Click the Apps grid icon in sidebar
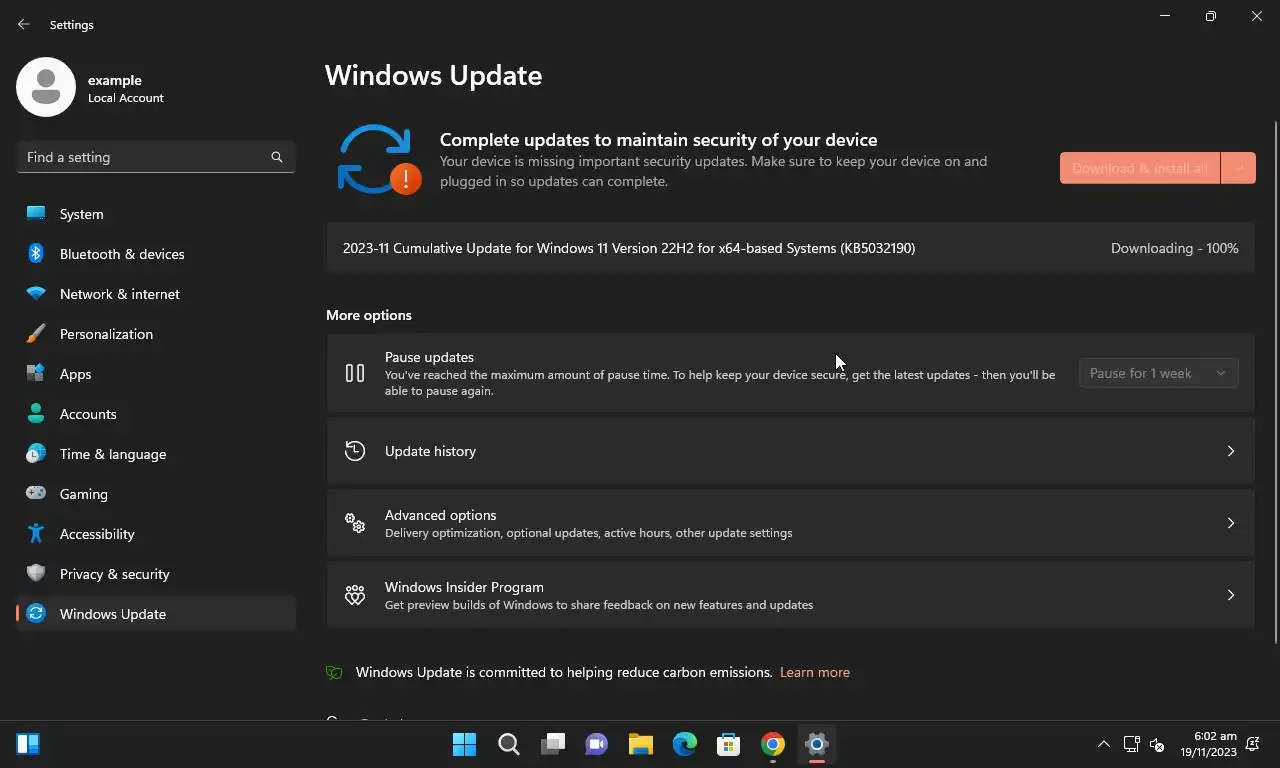This screenshot has width=1280, height=768. click(36, 374)
